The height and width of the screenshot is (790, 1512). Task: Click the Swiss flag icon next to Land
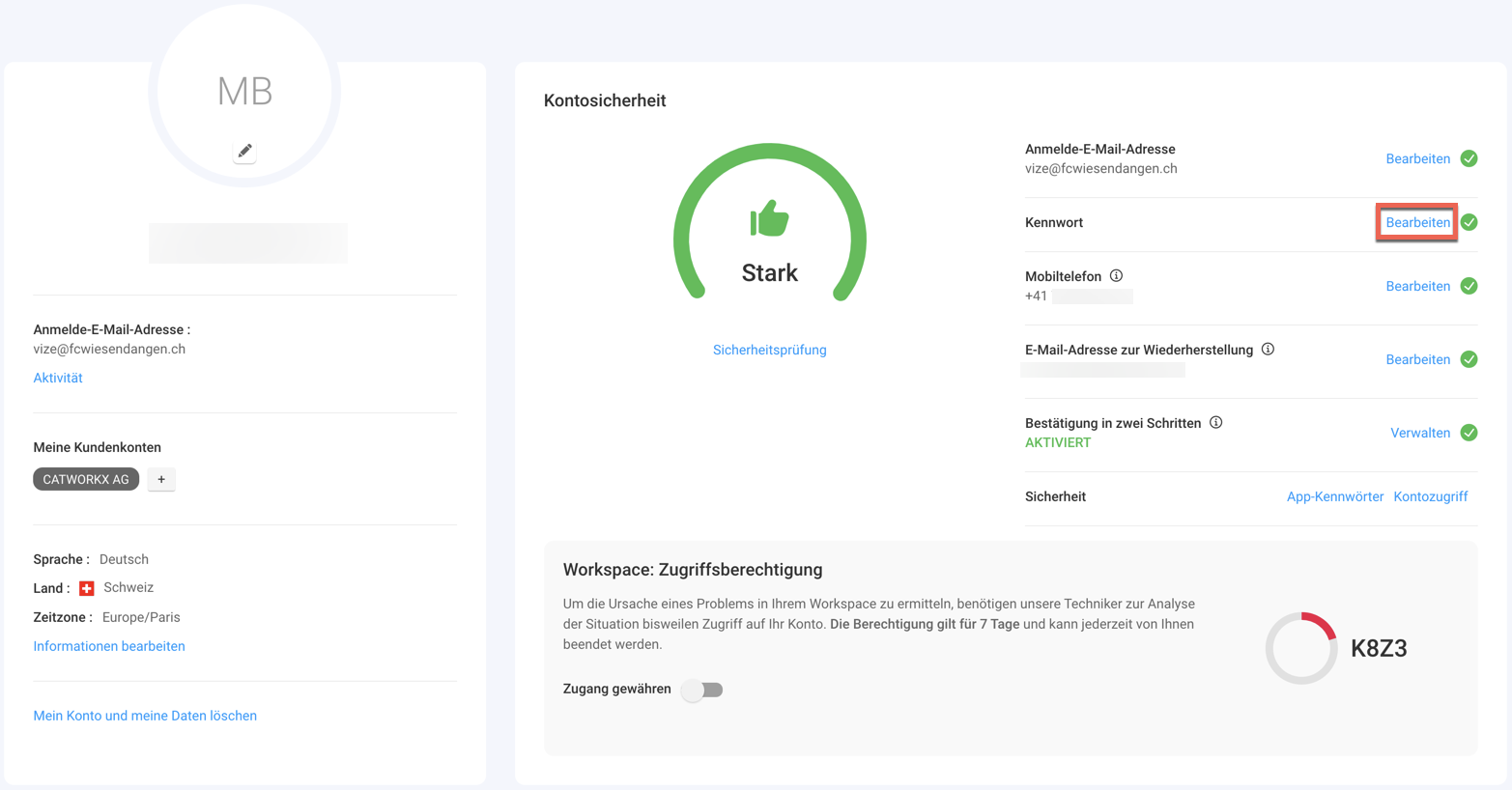[87, 588]
